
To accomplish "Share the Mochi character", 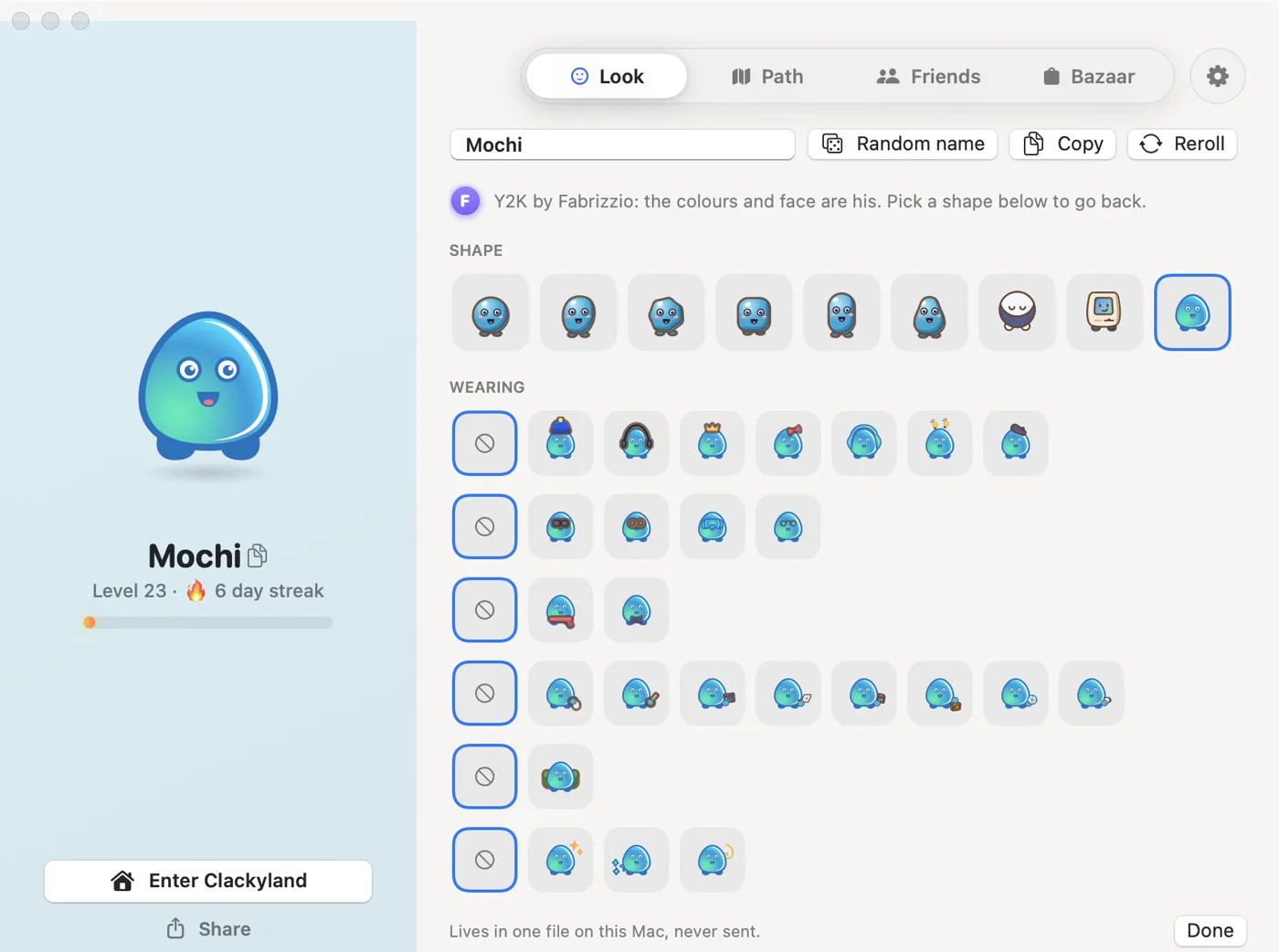I will (208, 929).
